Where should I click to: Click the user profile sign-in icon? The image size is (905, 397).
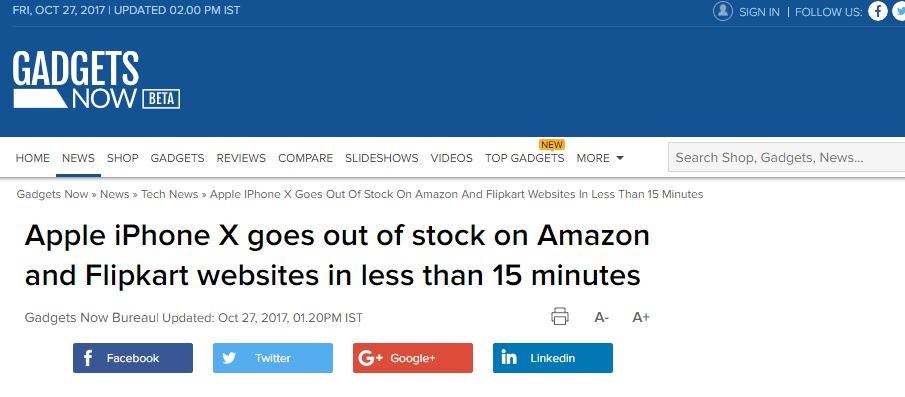coord(723,11)
